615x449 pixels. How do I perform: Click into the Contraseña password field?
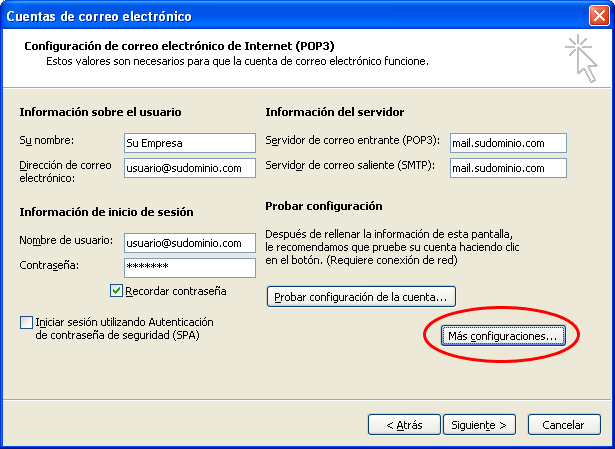pyautogui.click(x=189, y=267)
